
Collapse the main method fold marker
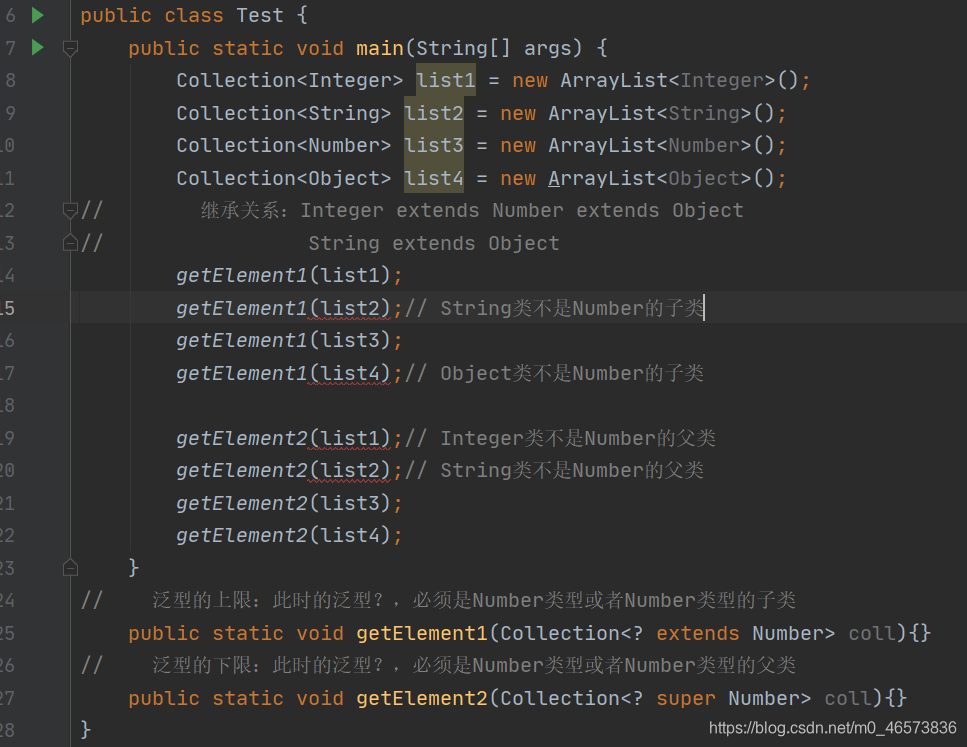click(70, 47)
